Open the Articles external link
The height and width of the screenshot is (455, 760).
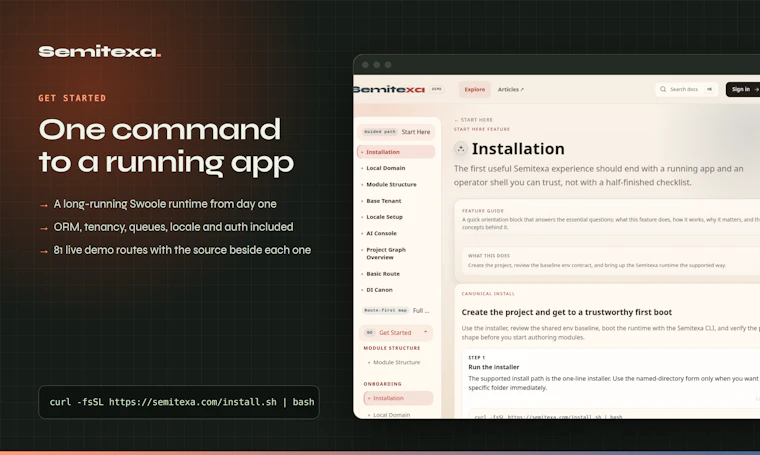[x=510, y=89]
